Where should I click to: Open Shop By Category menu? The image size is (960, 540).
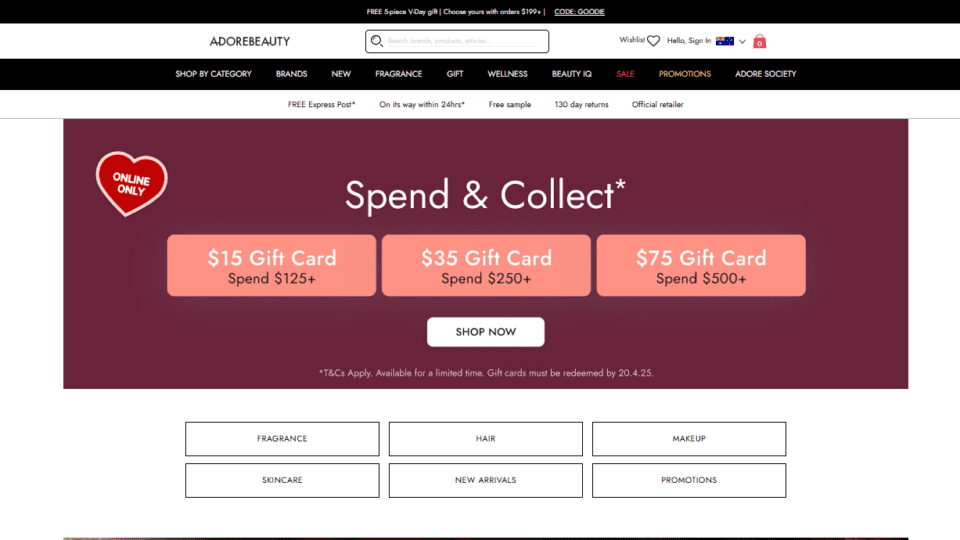(213, 74)
